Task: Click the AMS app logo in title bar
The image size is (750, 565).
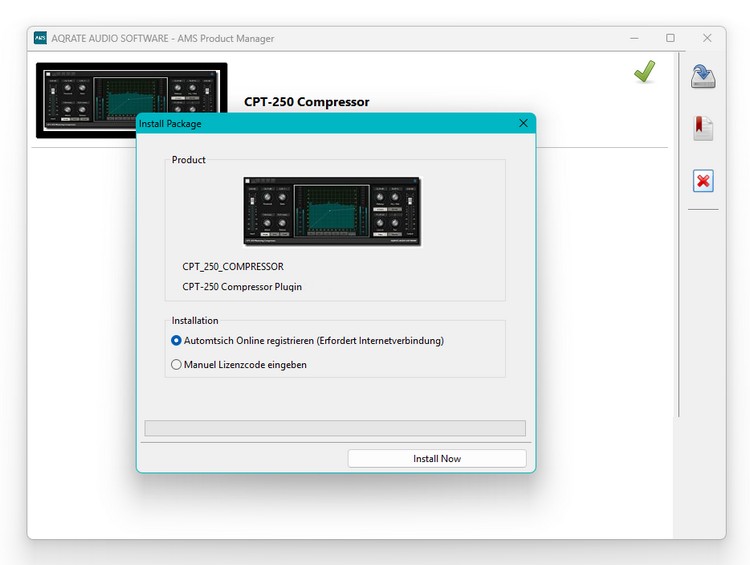Action: (40, 38)
